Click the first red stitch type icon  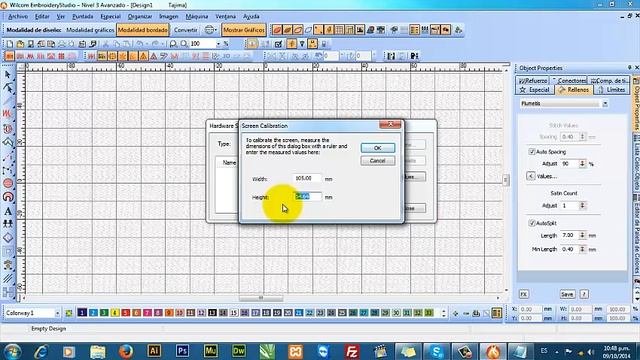pos(9,56)
